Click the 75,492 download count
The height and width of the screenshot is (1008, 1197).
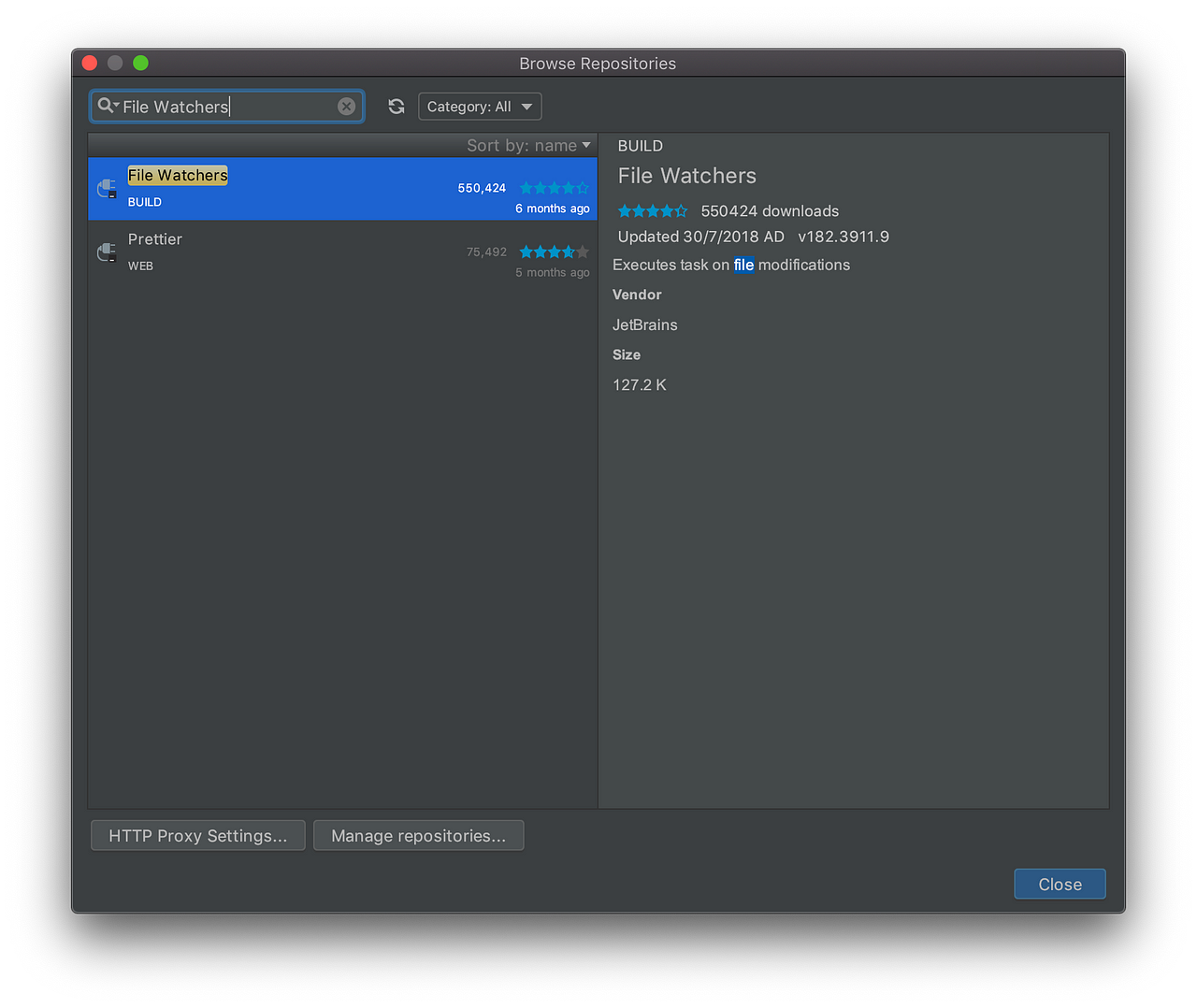click(486, 252)
